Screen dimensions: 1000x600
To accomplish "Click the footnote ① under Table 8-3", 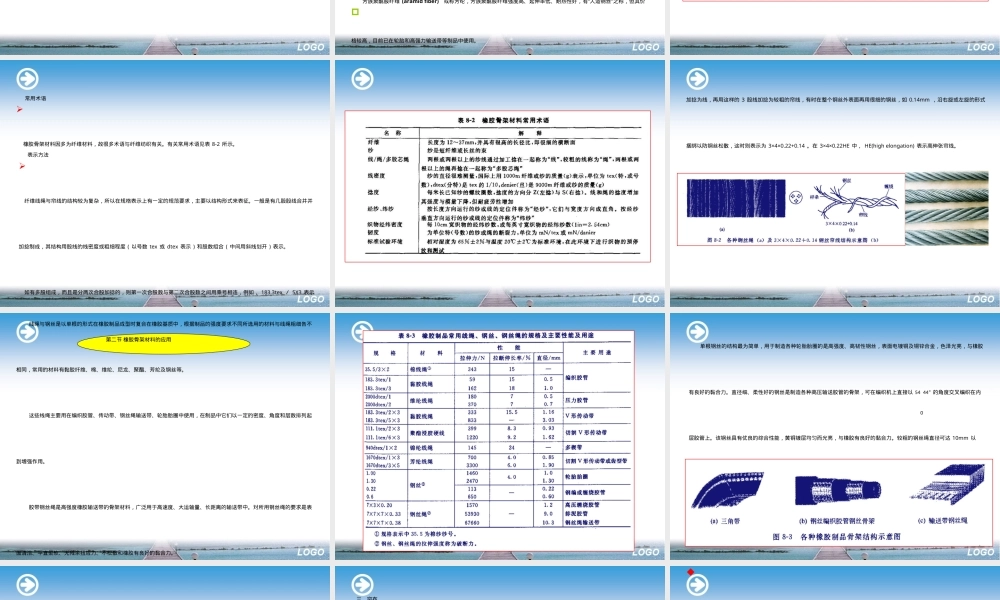I will [x=414, y=534].
